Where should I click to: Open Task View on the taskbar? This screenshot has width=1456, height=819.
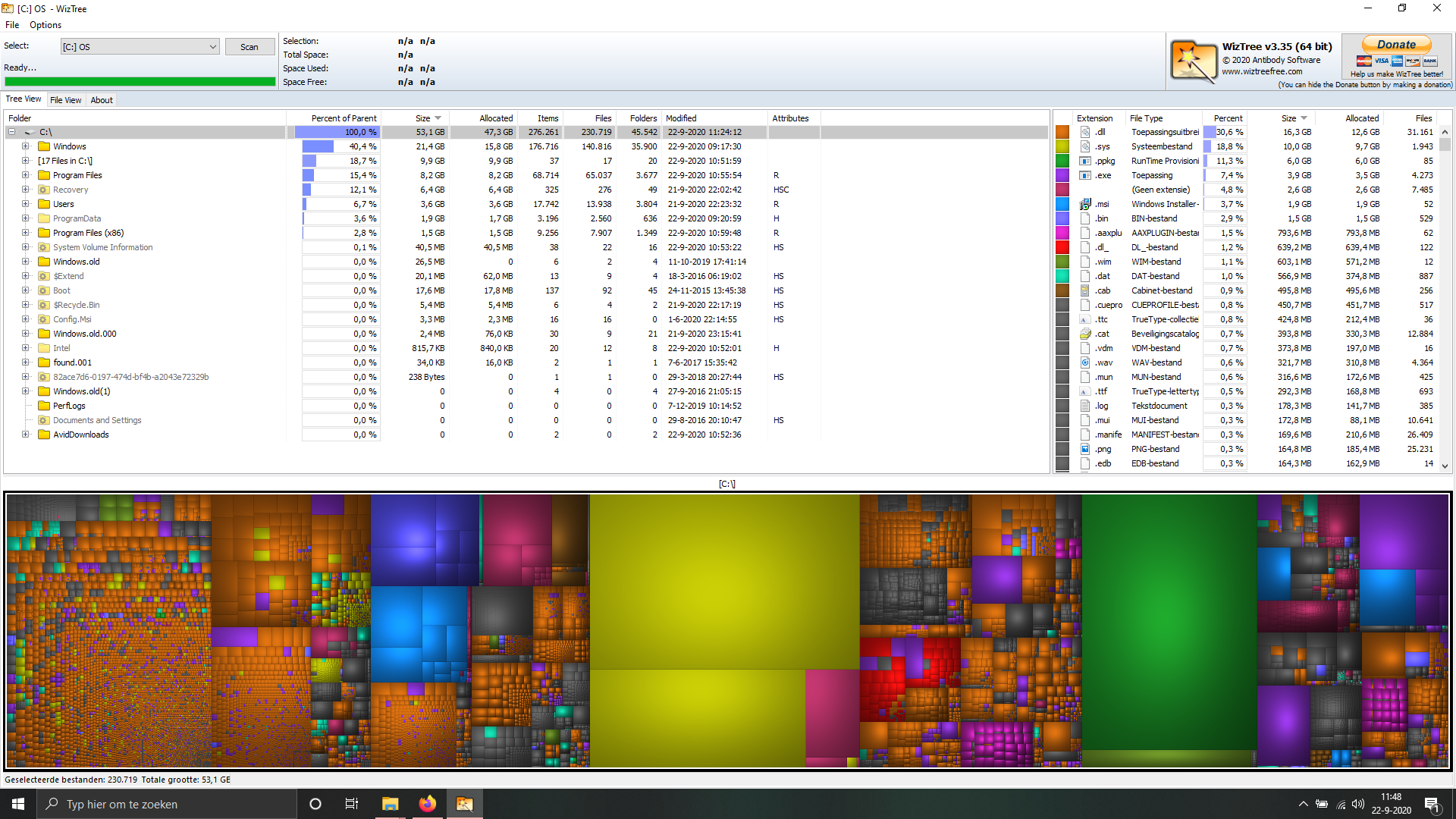click(351, 804)
